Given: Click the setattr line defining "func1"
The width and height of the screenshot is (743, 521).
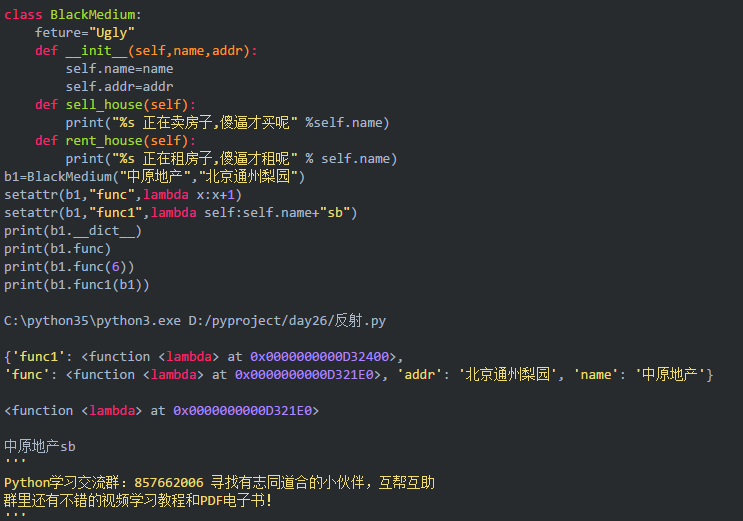Looking at the screenshot, I should [x=180, y=213].
